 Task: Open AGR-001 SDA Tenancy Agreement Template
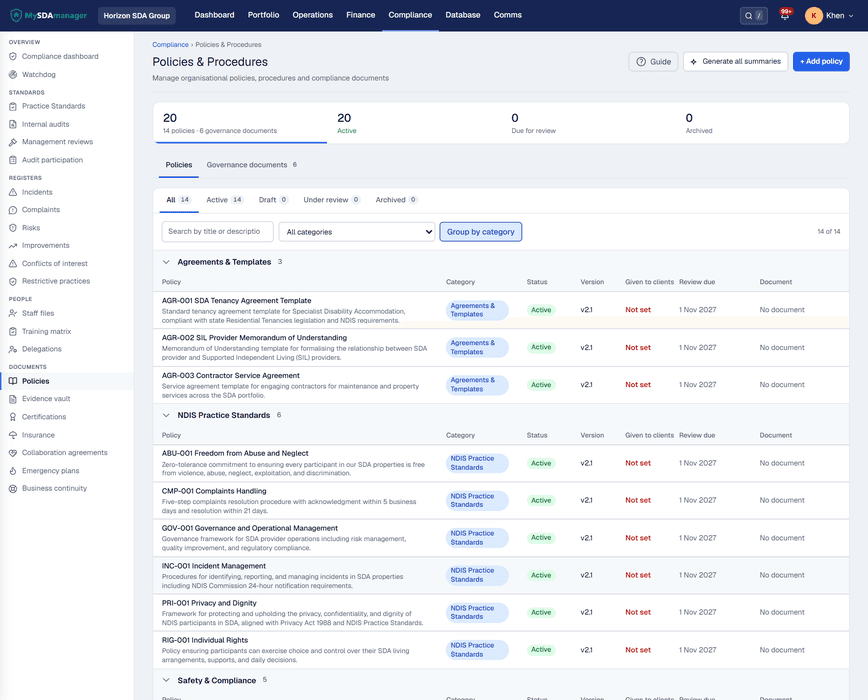tap(236, 301)
